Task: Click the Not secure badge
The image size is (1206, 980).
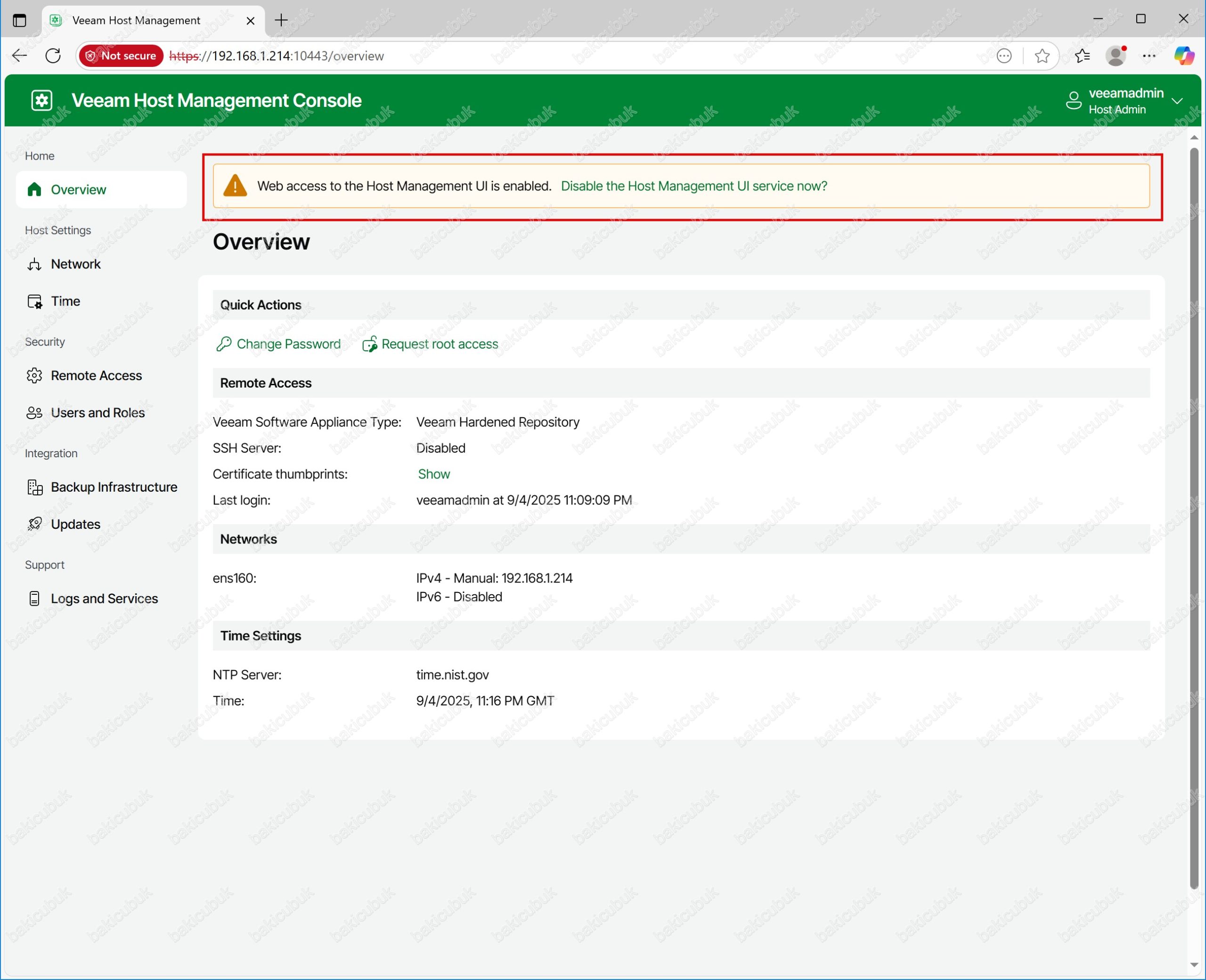Action: 122,55
